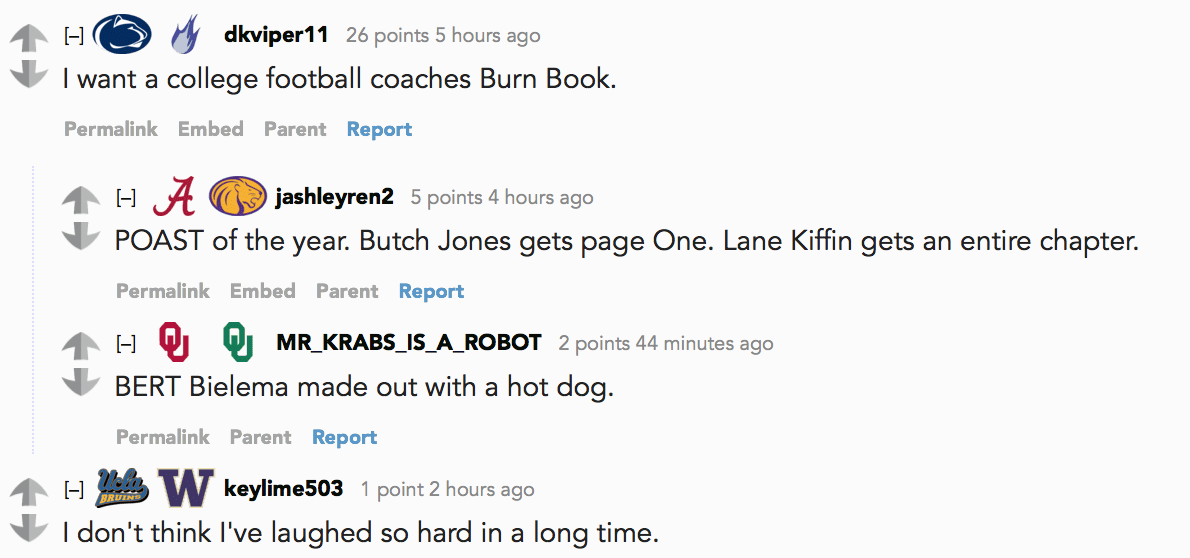Downvote jashleyren2's comment
The height and width of the screenshot is (558, 1190).
point(80,235)
